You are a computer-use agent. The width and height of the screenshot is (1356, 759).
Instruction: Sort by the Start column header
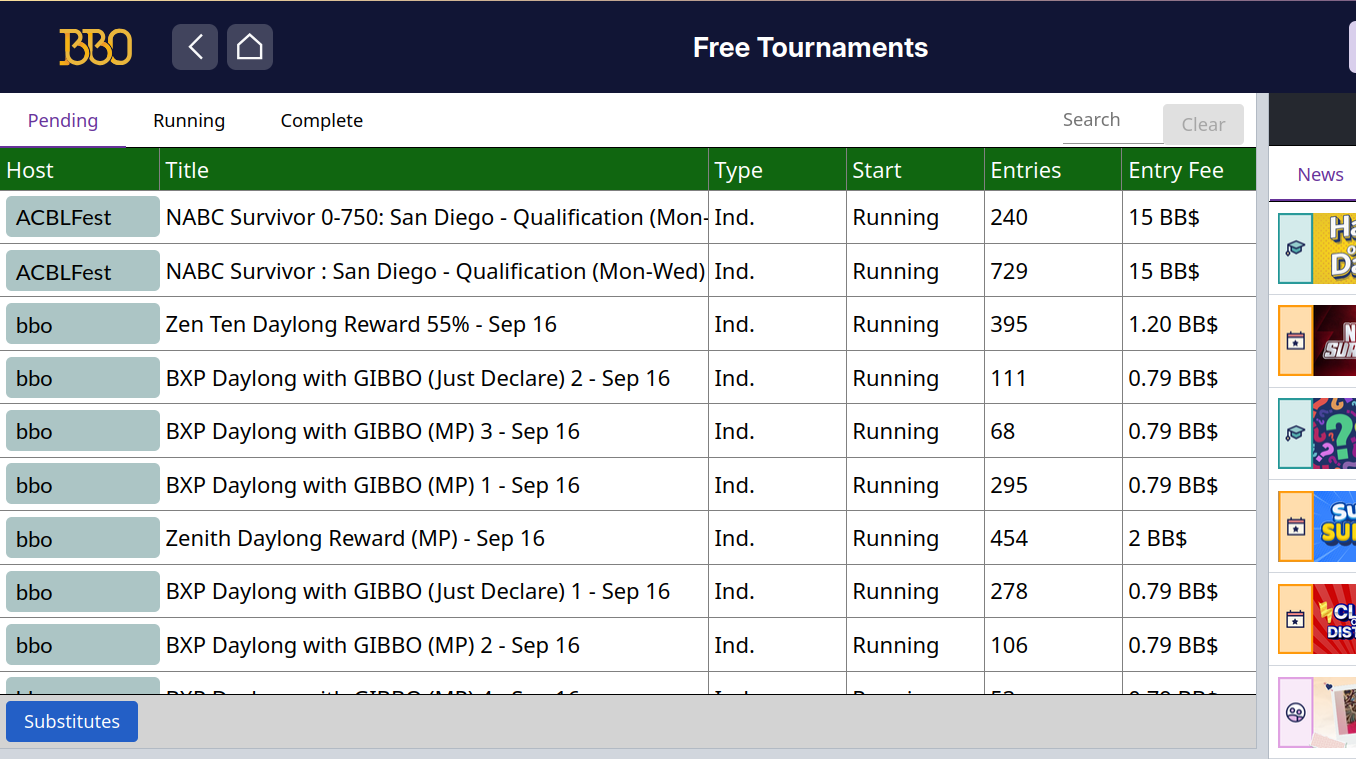pos(915,170)
